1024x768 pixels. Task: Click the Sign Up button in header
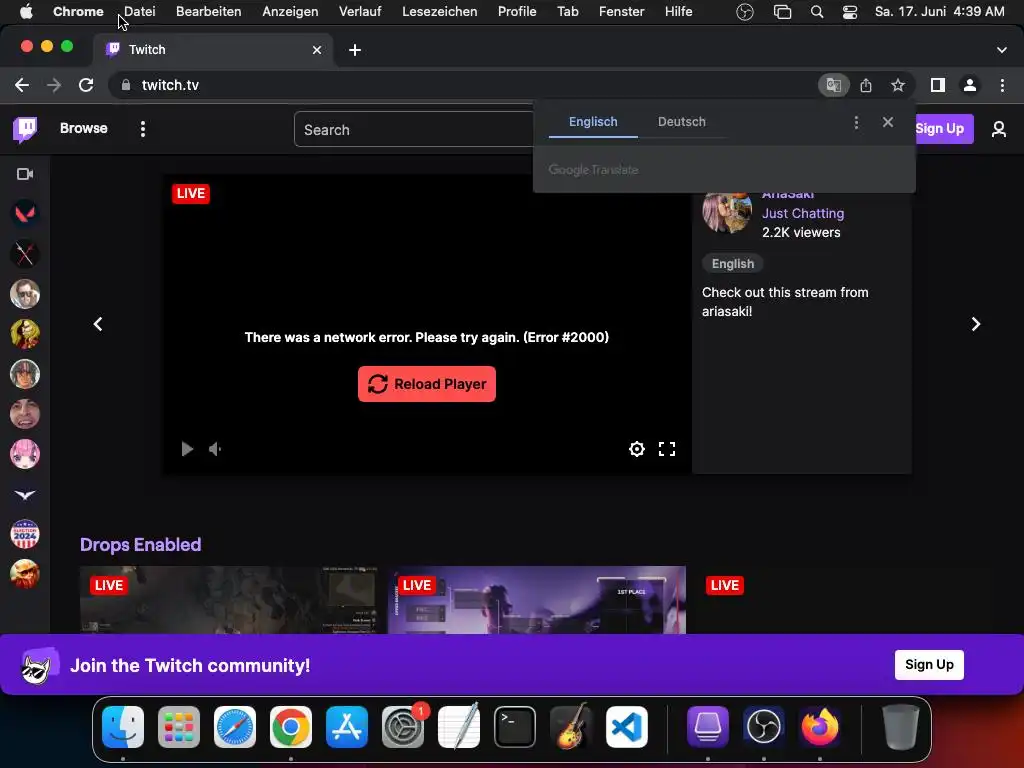tap(939, 129)
